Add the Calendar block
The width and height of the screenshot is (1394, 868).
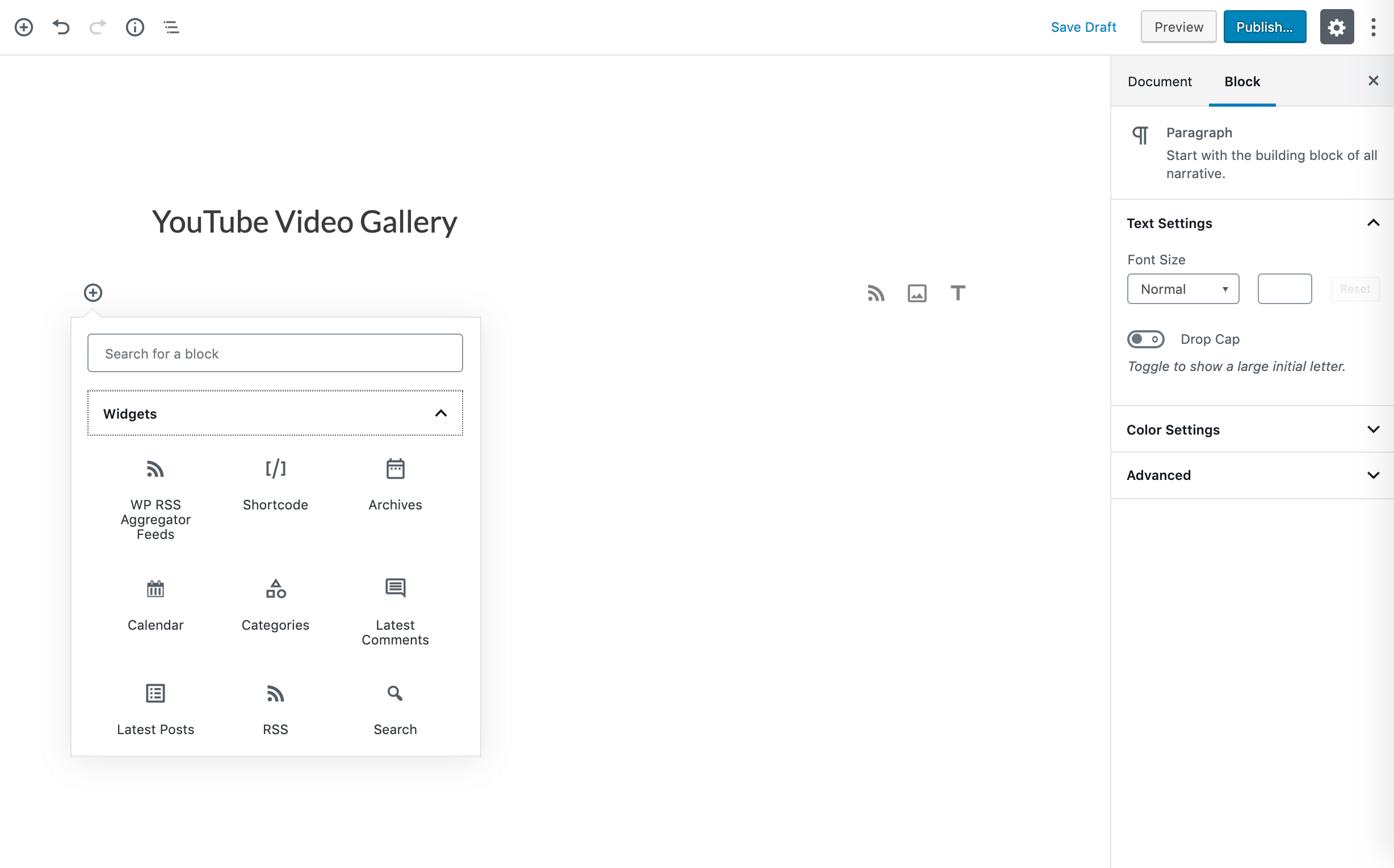point(156,606)
